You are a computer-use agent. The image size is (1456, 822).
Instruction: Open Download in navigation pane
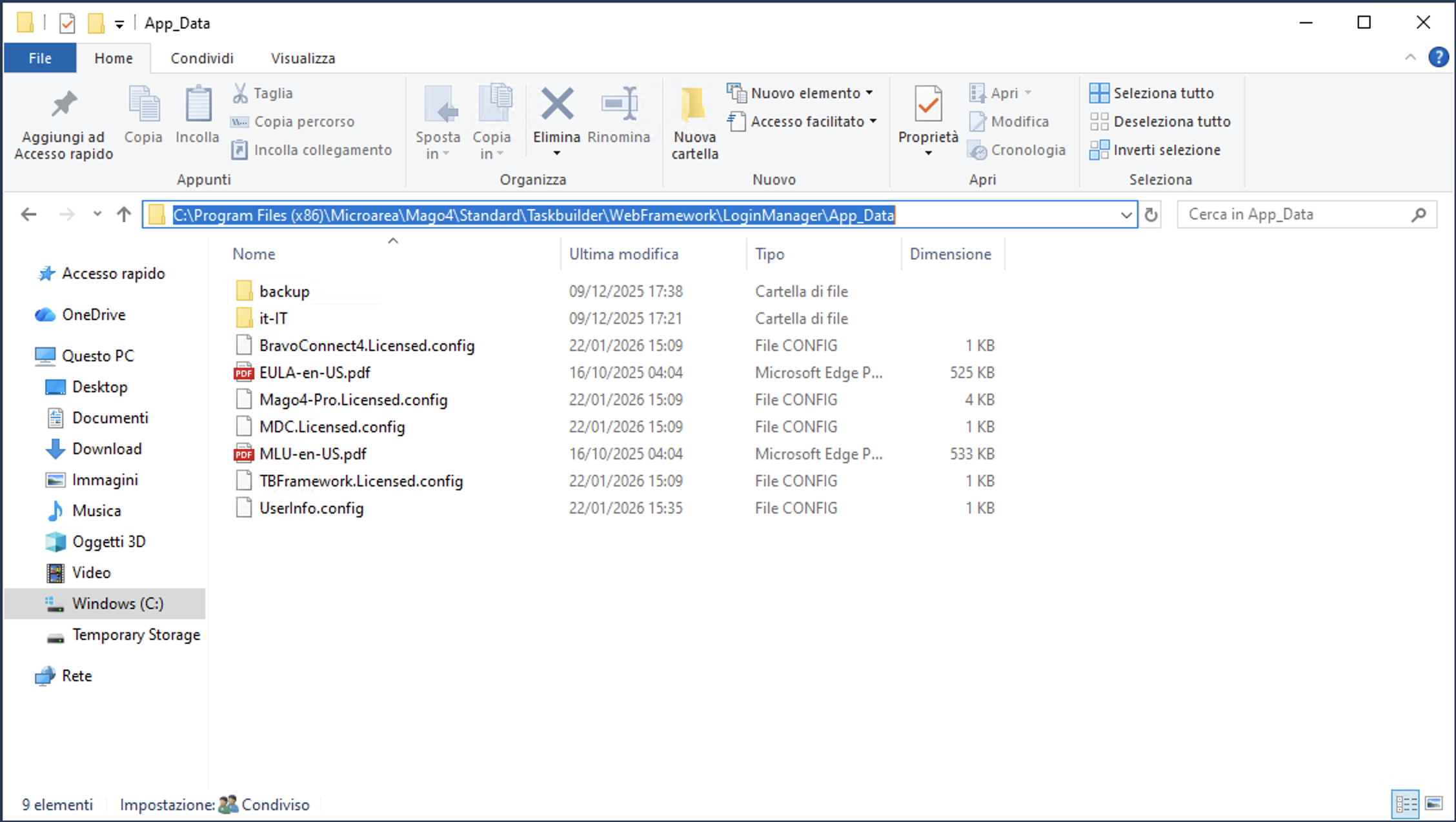point(106,449)
